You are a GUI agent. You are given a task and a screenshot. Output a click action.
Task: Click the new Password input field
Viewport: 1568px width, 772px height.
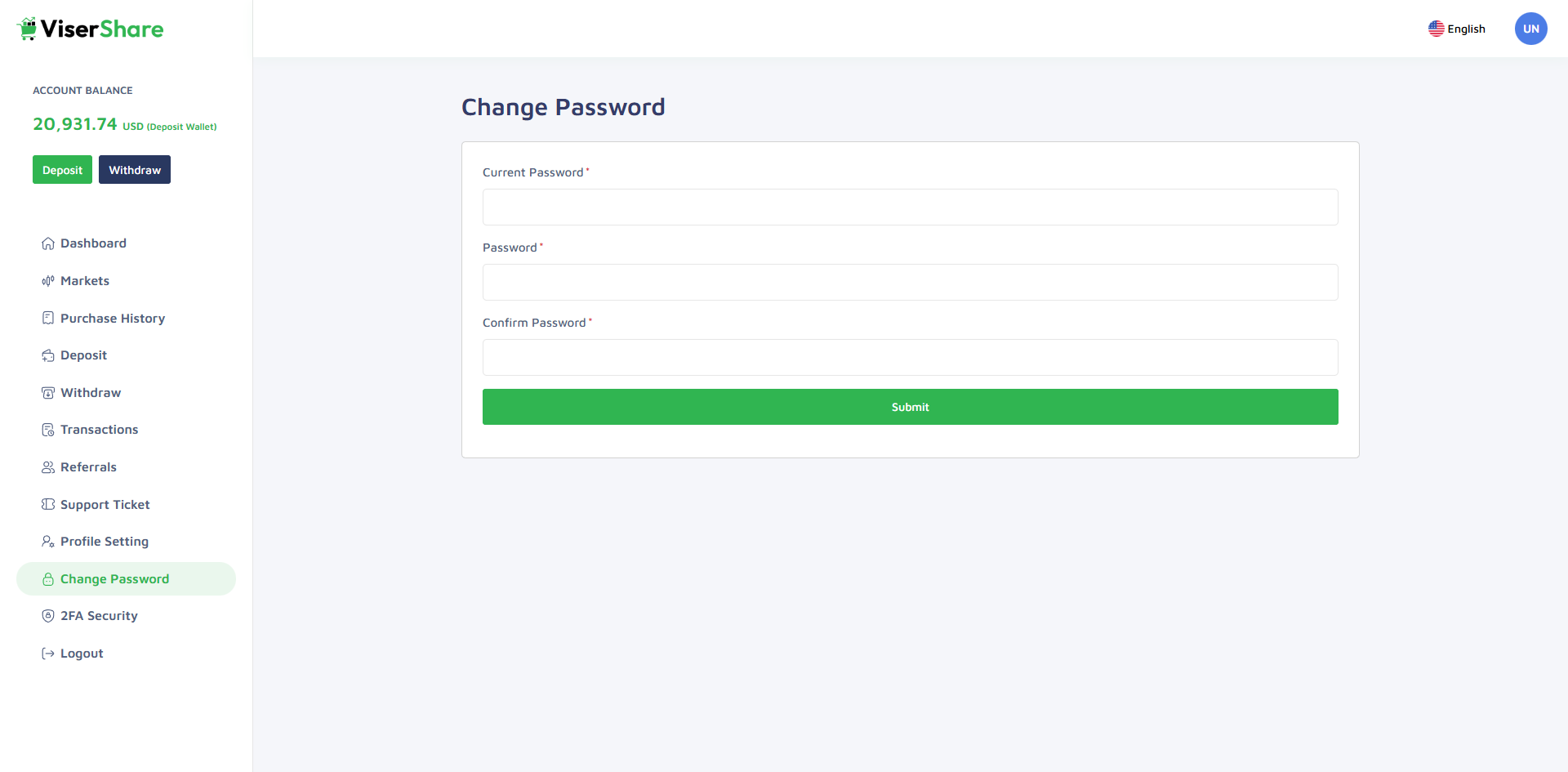[910, 283]
